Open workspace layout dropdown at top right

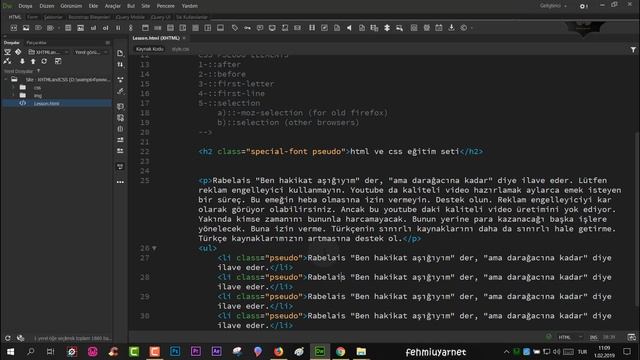pos(553,6)
